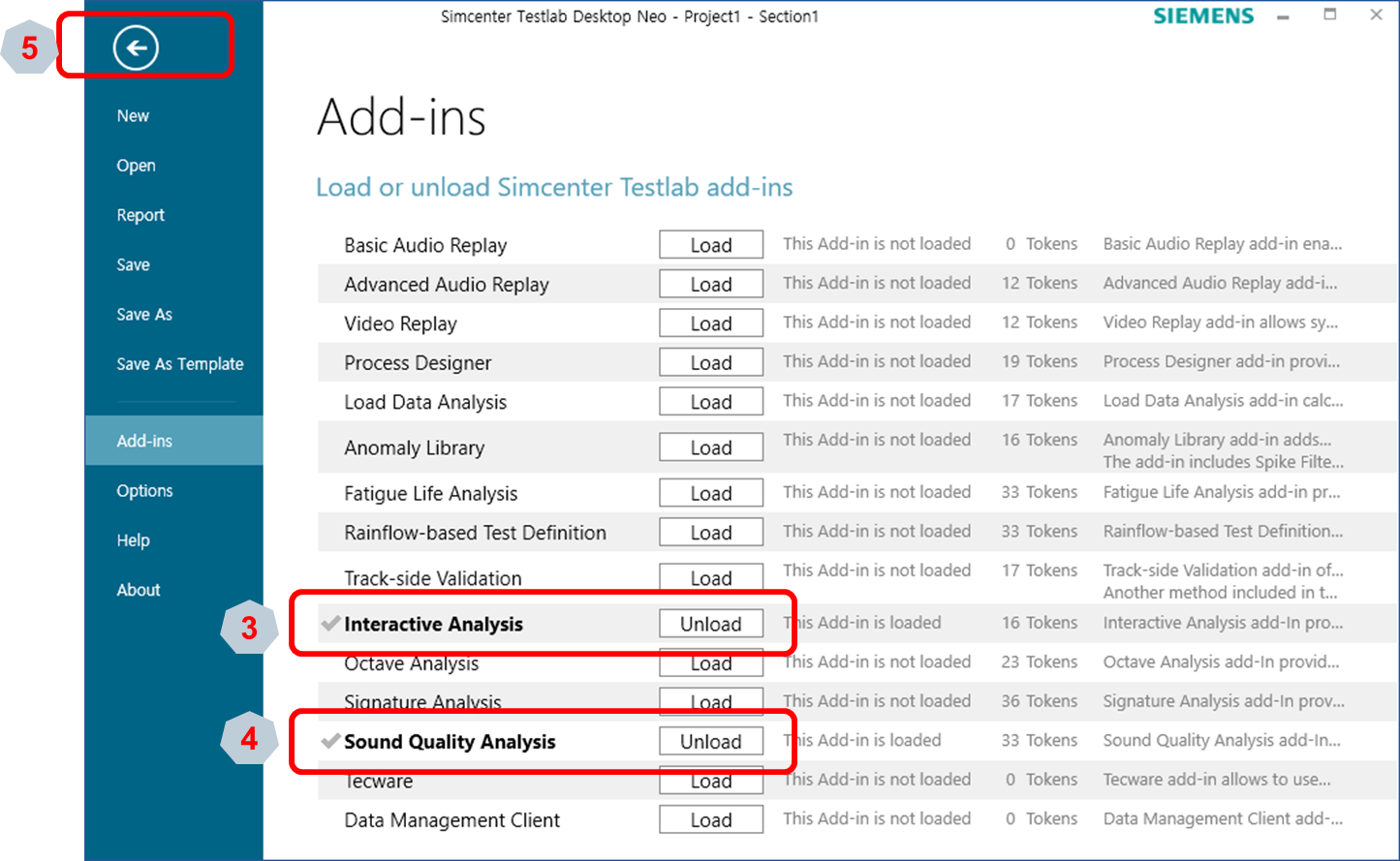Open the About sidebar entry
This screenshot has width=1400, height=861.
(x=139, y=590)
